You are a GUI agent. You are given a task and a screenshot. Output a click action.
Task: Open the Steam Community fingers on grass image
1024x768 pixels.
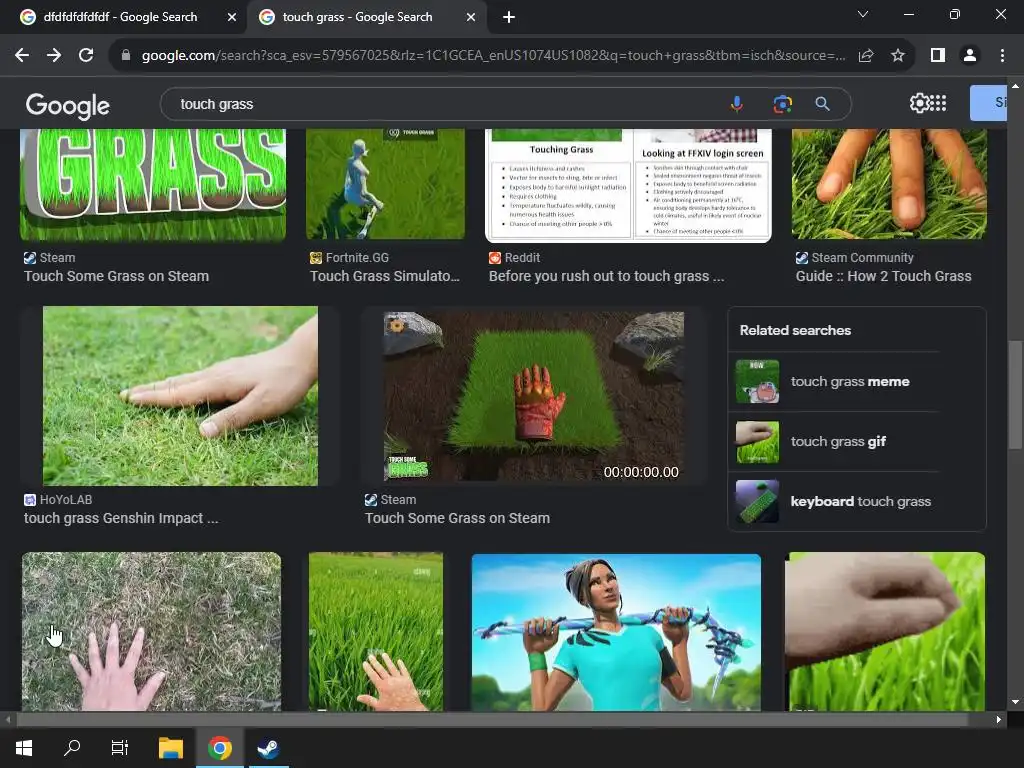pos(889,185)
